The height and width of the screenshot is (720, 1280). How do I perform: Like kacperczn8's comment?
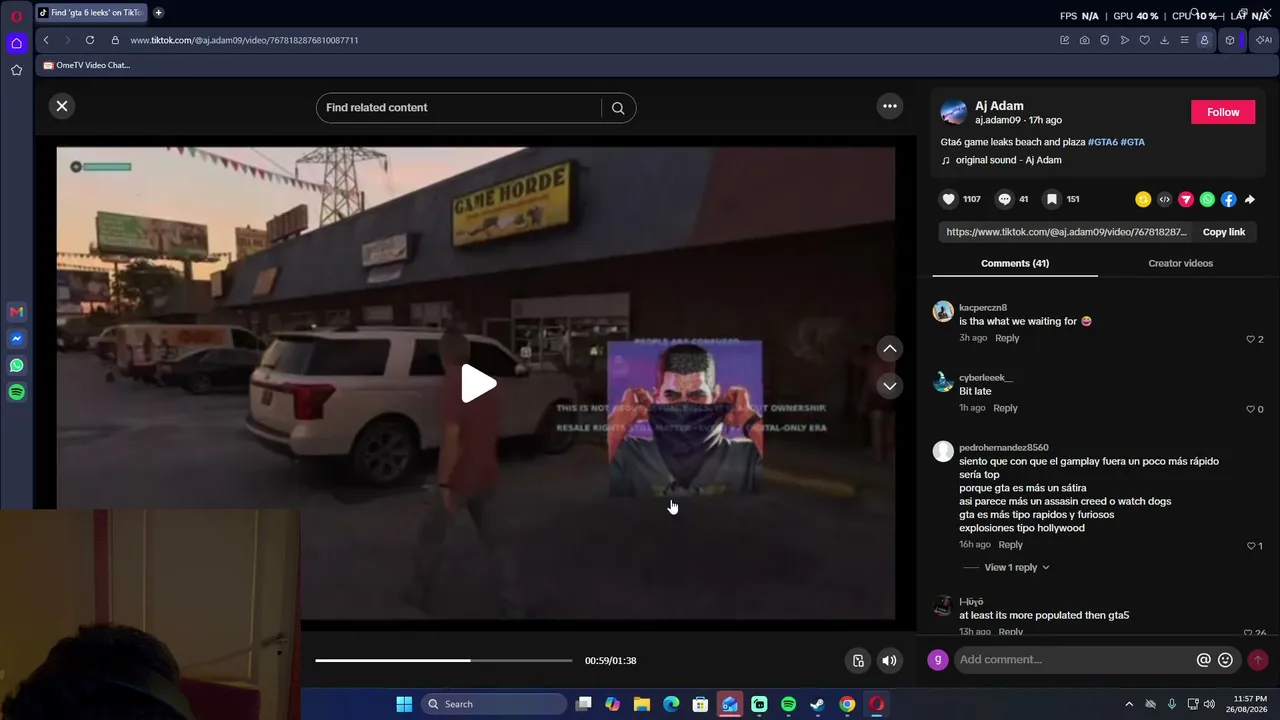pyautogui.click(x=1250, y=339)
